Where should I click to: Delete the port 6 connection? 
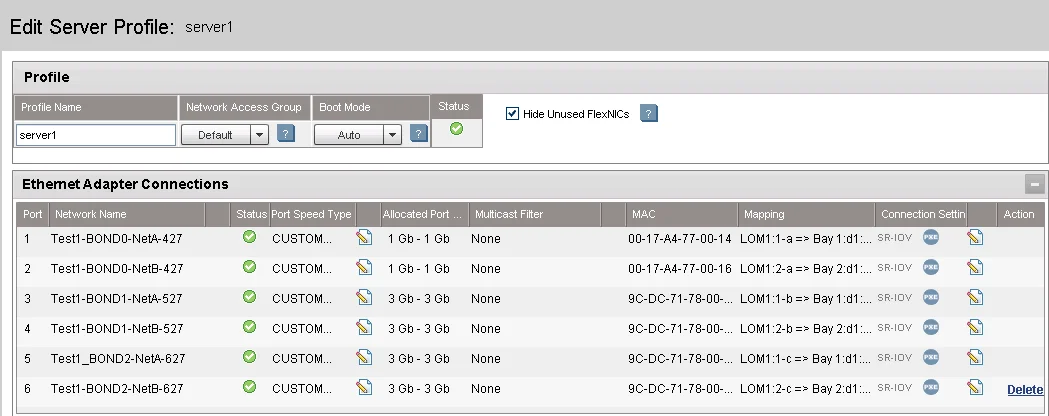[1024, 389]
